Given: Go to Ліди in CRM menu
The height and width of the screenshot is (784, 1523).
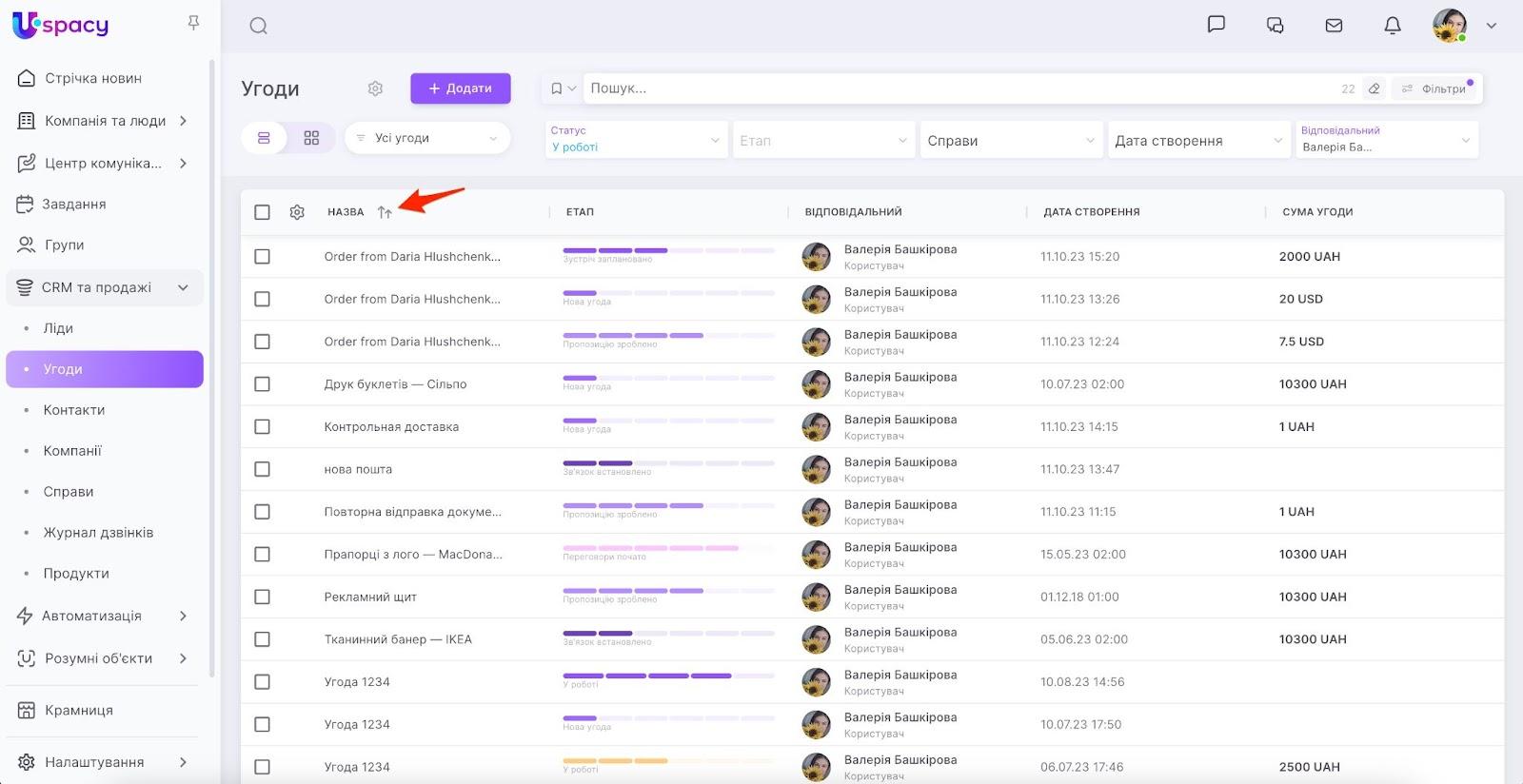Looking at the screenshot, I should tap(58, 328).
